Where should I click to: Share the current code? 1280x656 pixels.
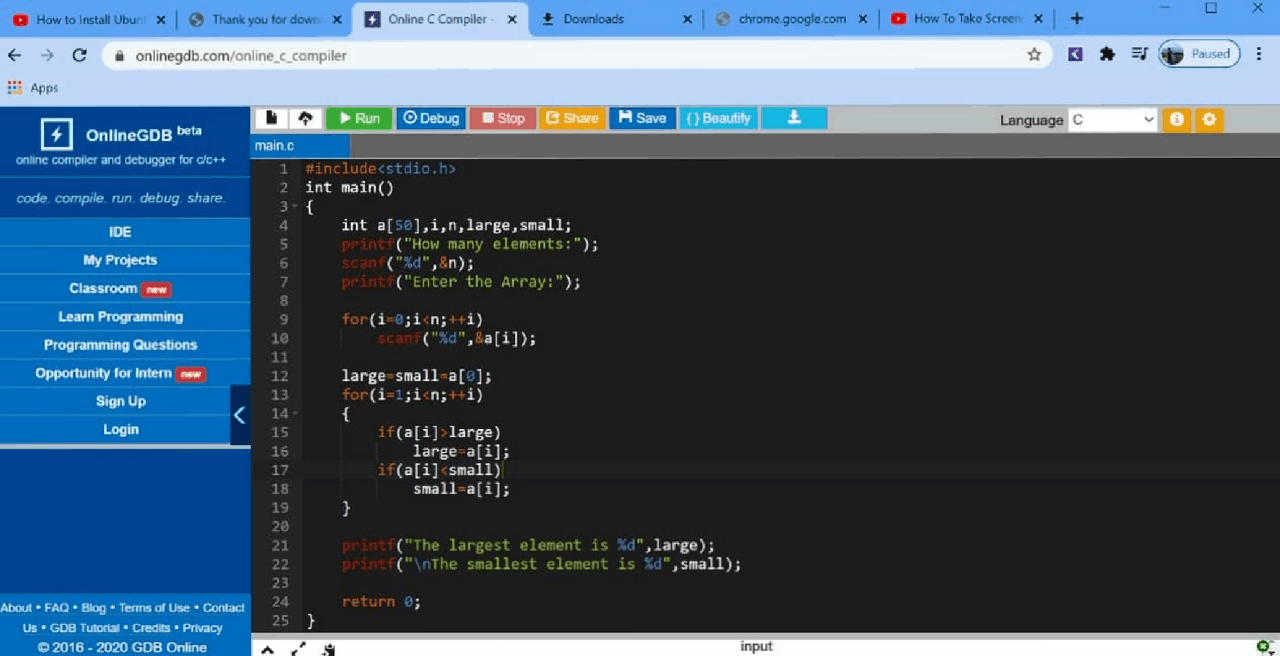[572, 118]
